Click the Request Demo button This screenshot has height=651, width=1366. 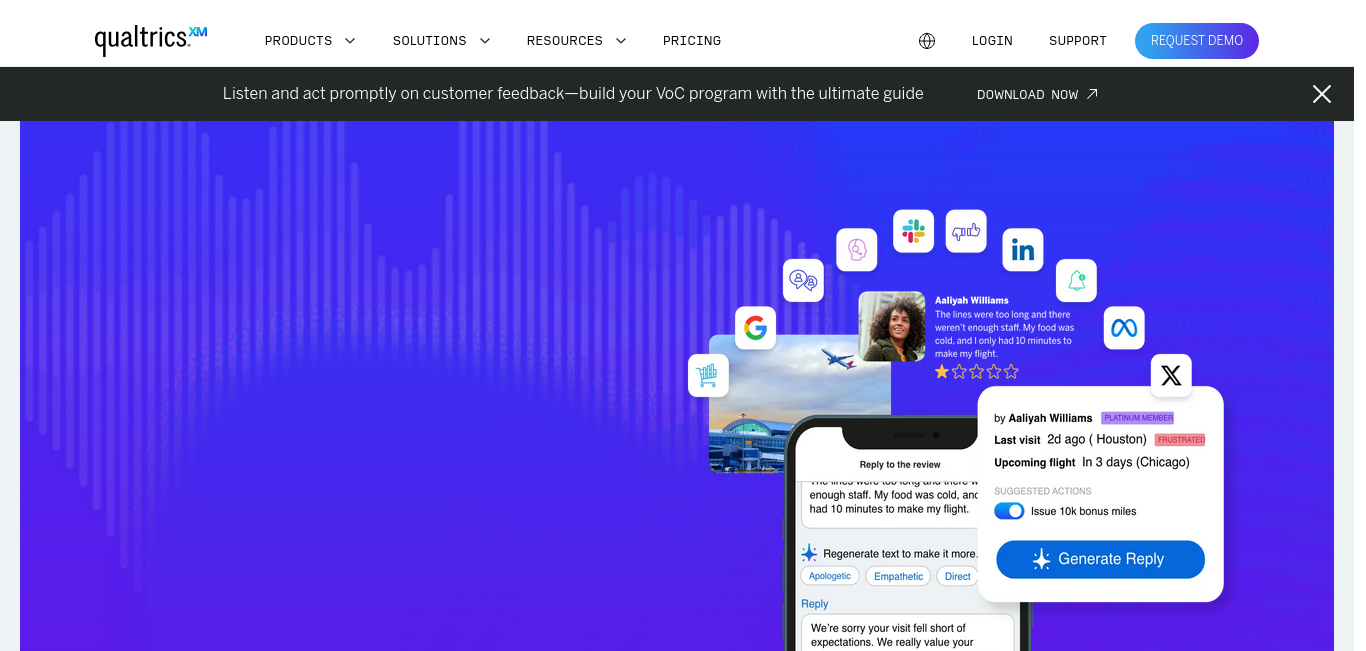(1197, 41)
